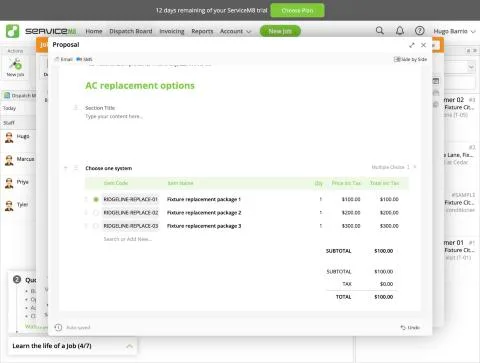
Task: Click the Section Title field
Action: coord(100,108)
